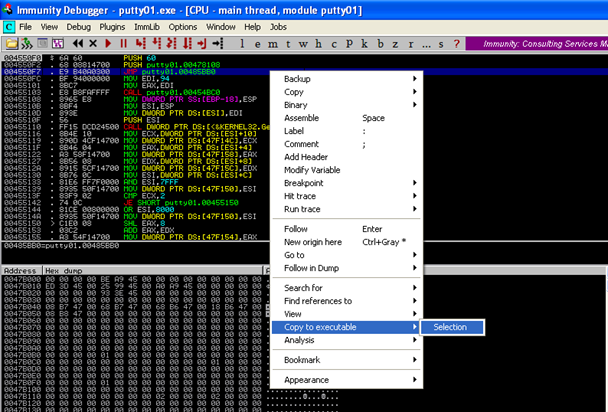This screenshot has height=412, width=608.
Task: Click New origin here menu entry
Action: [313, 242]
